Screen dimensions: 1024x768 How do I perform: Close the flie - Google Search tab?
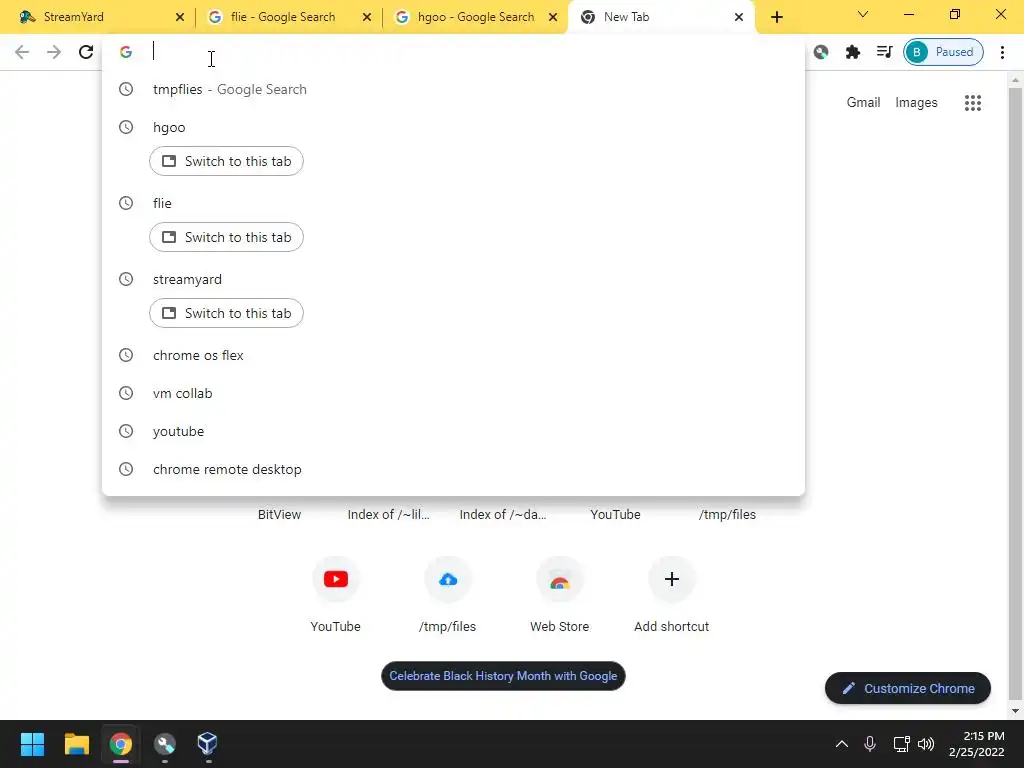coord(367,17)
